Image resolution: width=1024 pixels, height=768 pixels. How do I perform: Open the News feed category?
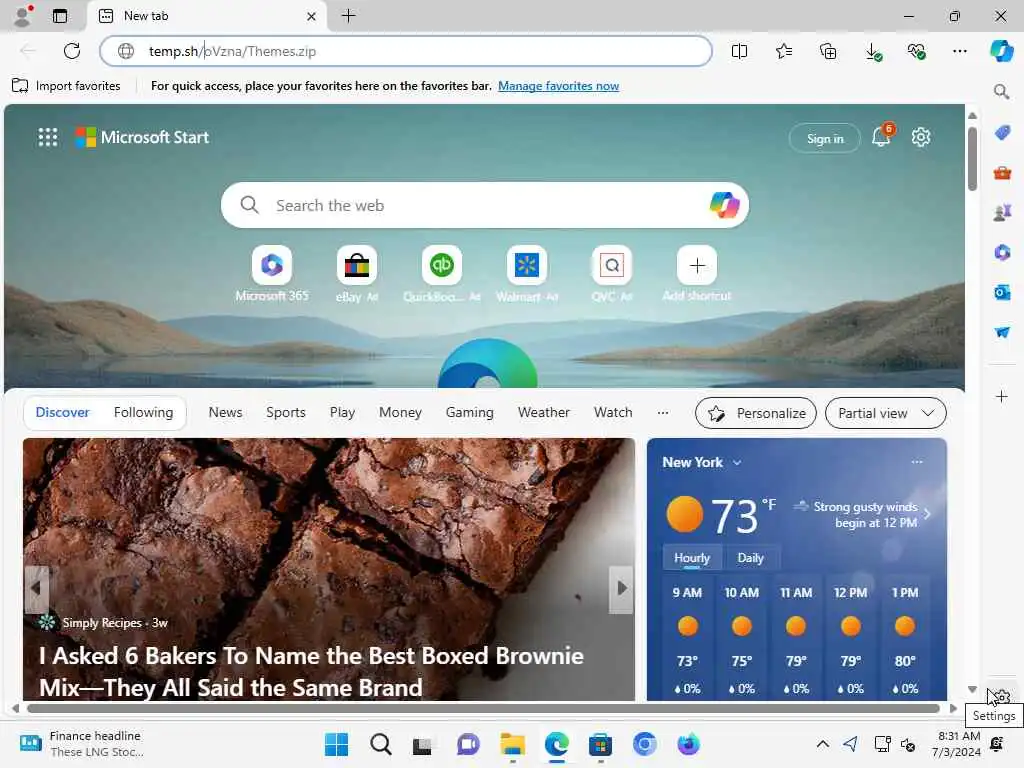point(225,413)
